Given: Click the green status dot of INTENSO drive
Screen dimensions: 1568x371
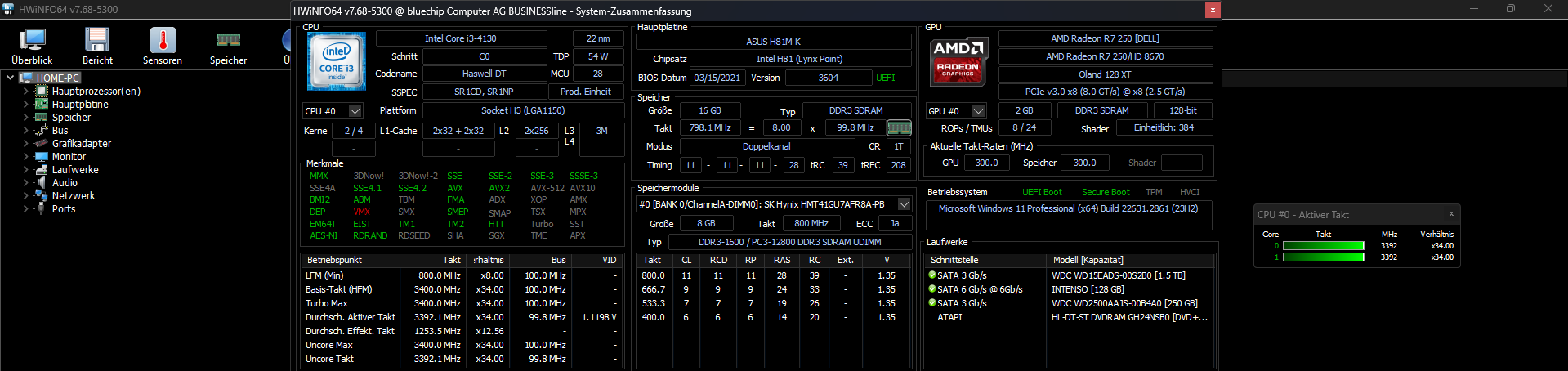Looking at the screenshot, I should [932, 289].
